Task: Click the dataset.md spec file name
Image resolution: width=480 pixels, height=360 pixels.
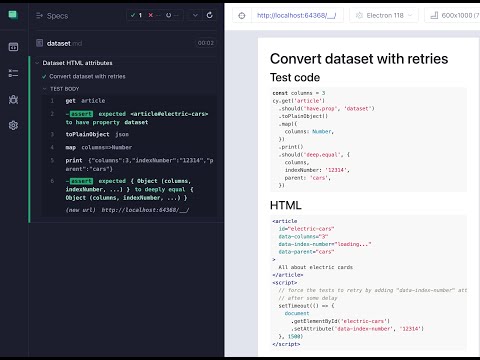Action: click(64, 43)
